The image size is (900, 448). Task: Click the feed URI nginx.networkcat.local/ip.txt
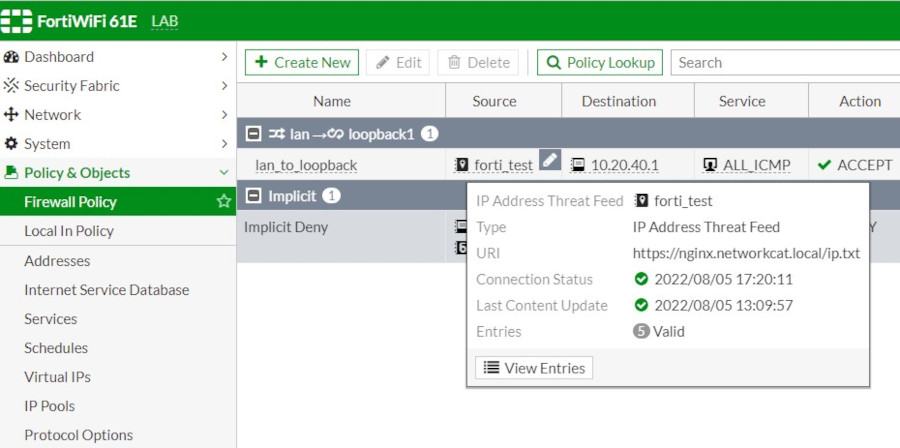pos(746,253)
